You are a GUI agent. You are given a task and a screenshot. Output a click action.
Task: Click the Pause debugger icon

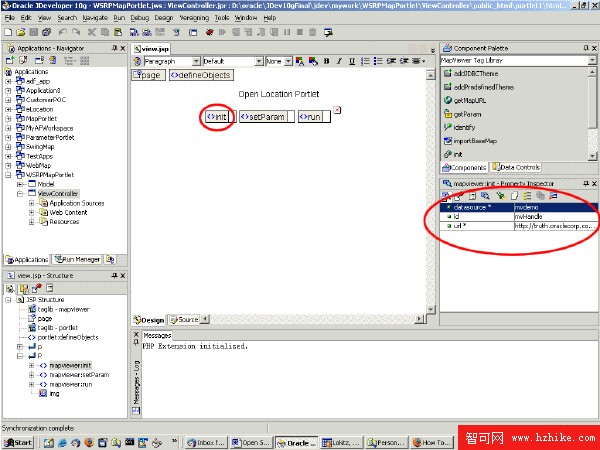[x=287, y=33]
